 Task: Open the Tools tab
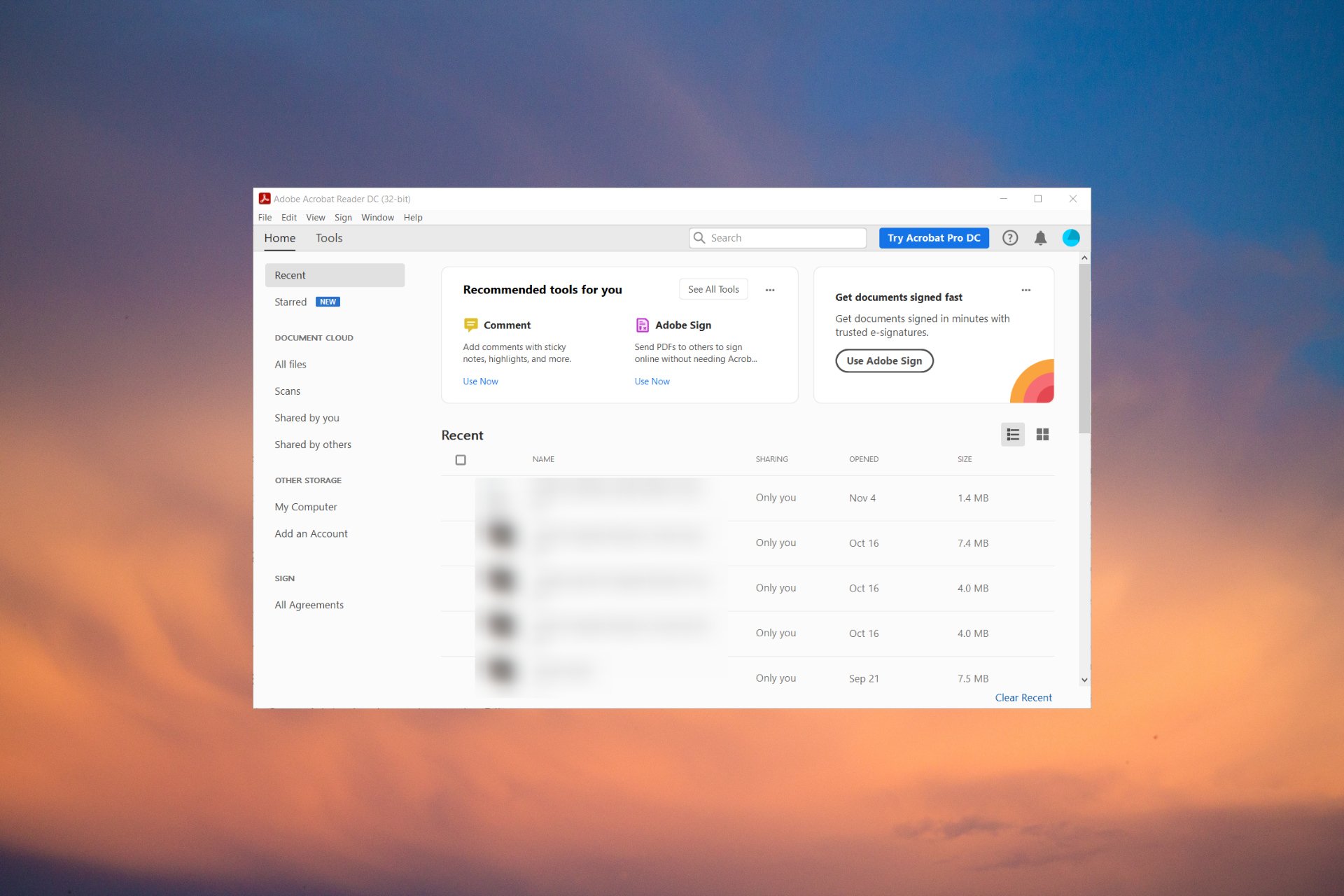329,237
